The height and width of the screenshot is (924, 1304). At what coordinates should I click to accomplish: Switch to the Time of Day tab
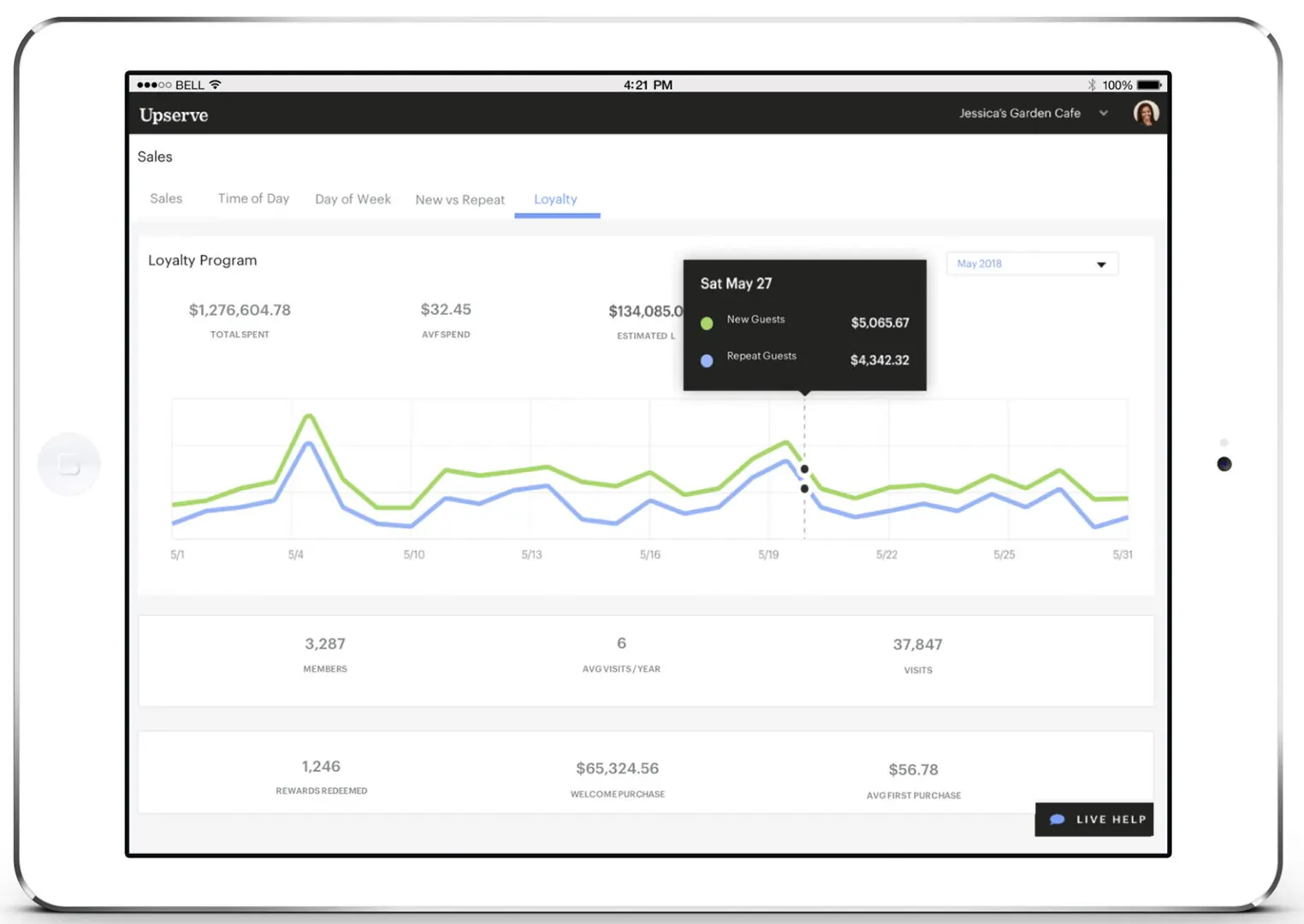tap(253, 198)
